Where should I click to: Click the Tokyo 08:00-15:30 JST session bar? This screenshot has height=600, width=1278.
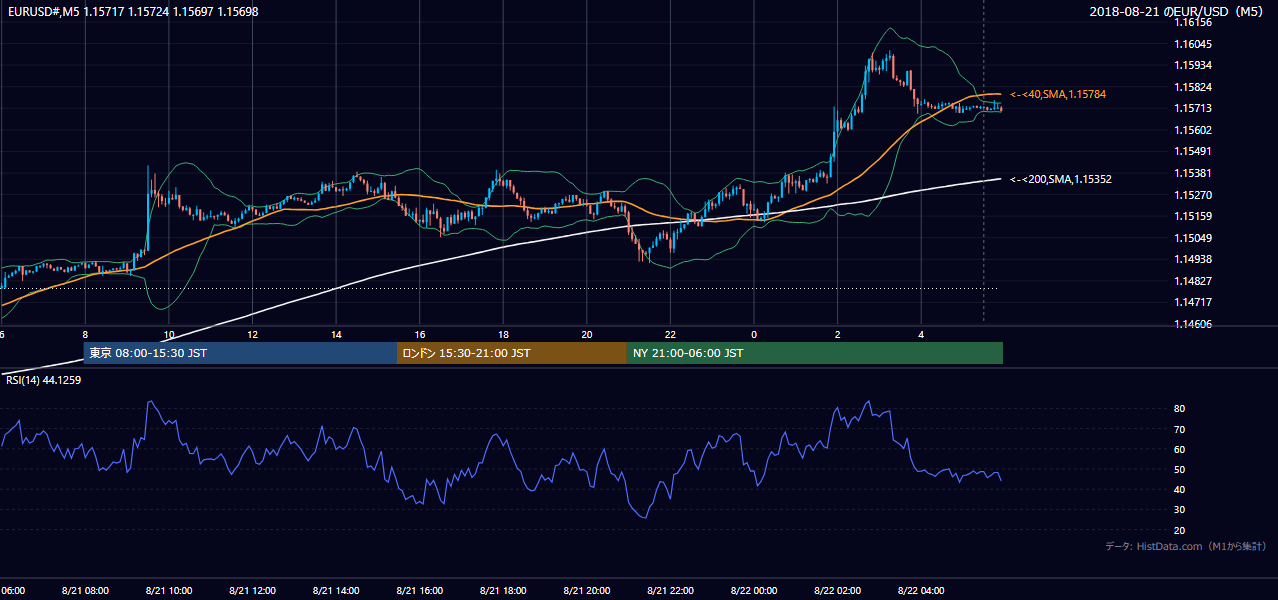240,353
